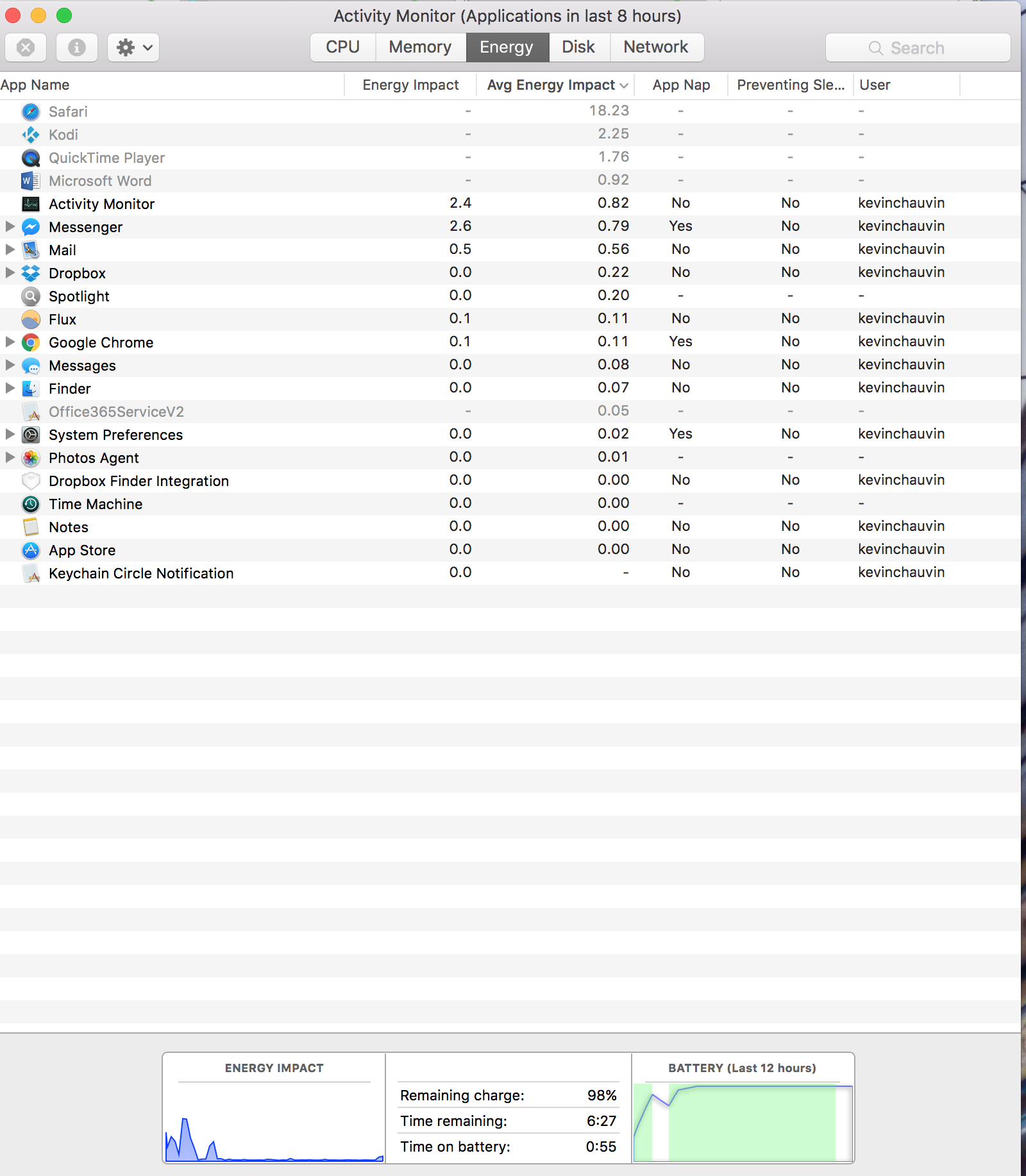The height and width of the screenshot is (1176, 1026).
Task: Click the Time remaining 6:27 value
Action: (601, 1121)
